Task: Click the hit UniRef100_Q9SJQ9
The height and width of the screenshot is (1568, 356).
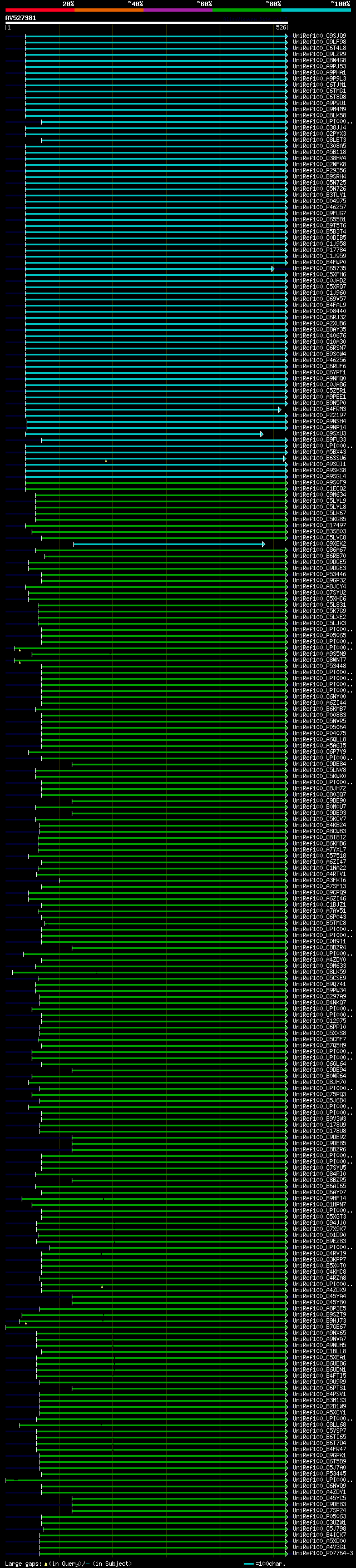Action: 319,36
